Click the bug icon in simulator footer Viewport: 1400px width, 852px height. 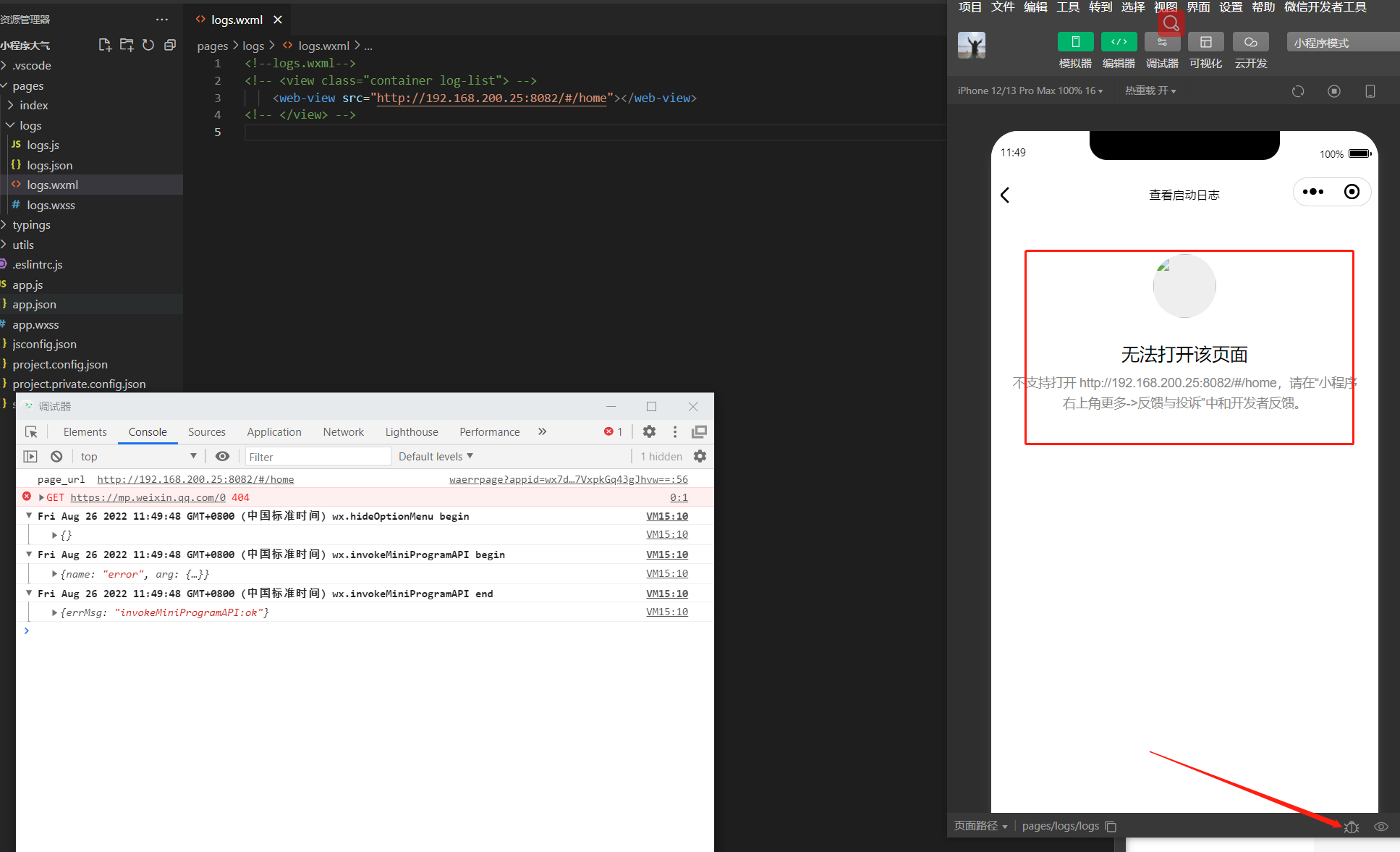pyautogui.click(x=1352, y=827)
